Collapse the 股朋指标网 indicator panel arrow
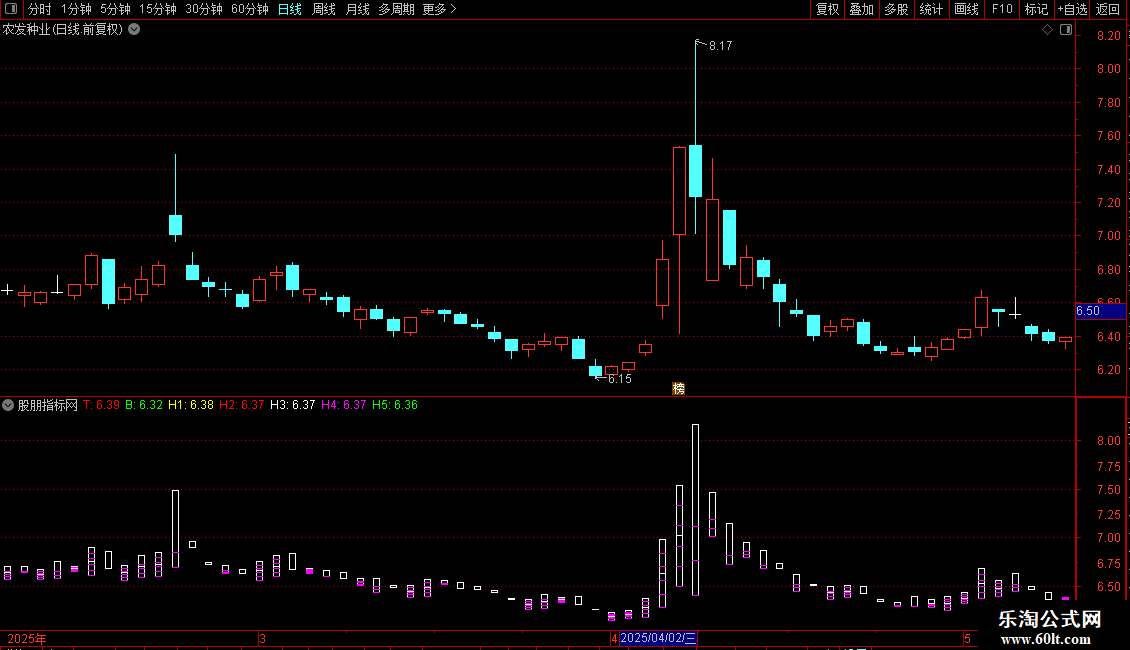This screenshot has height=650, width=1130. point(8,405)
